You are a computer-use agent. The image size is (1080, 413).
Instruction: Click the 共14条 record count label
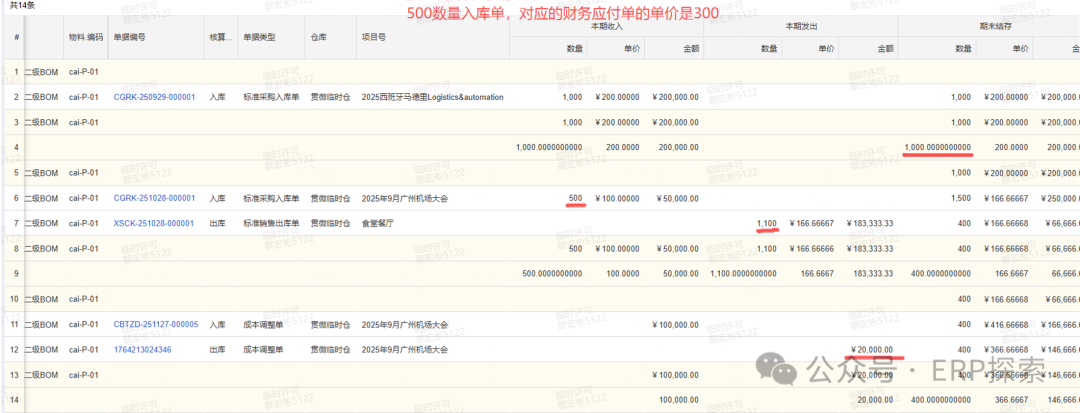pos(22,5)
